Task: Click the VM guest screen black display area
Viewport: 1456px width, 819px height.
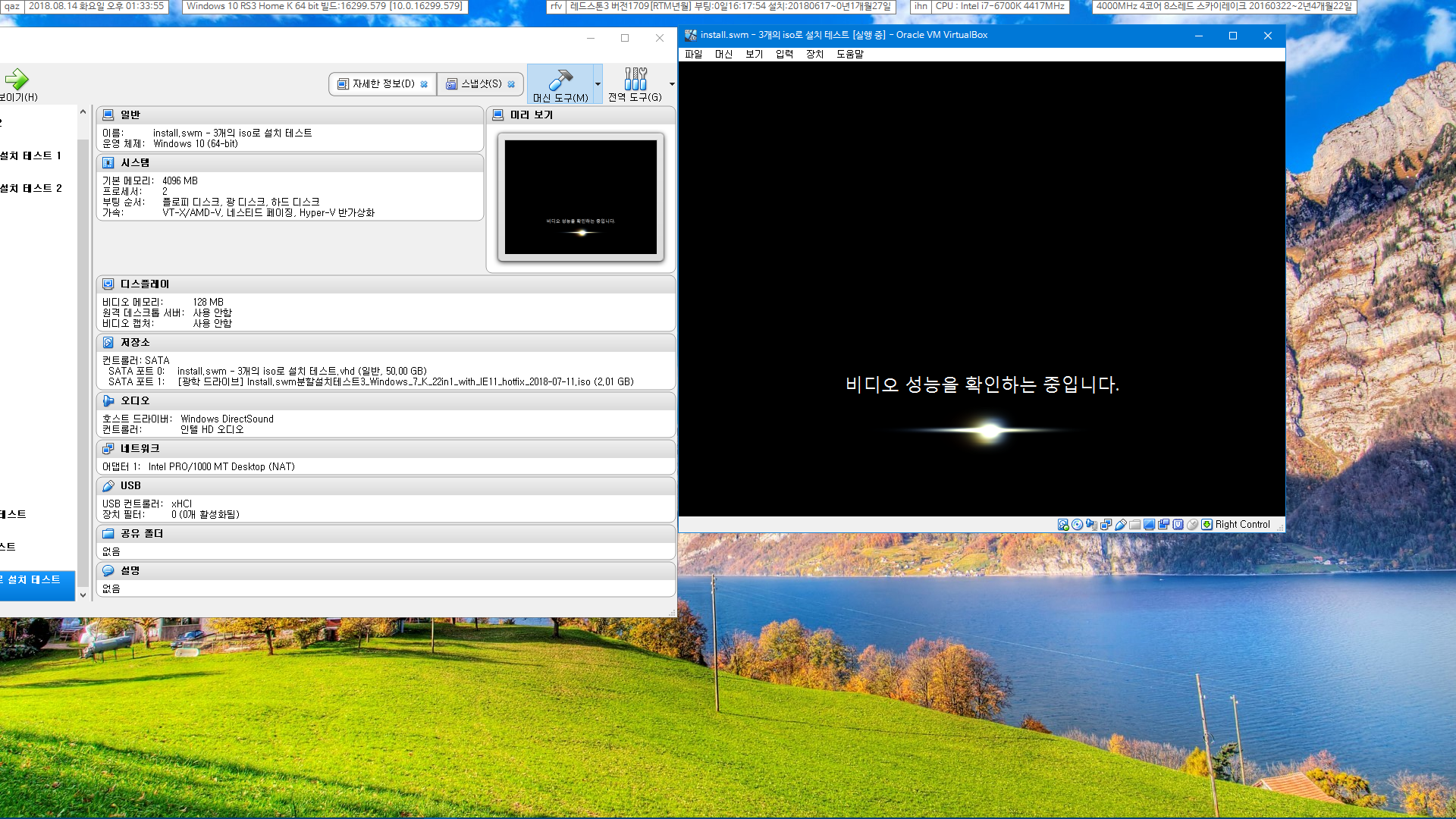Action: (982, 289)
